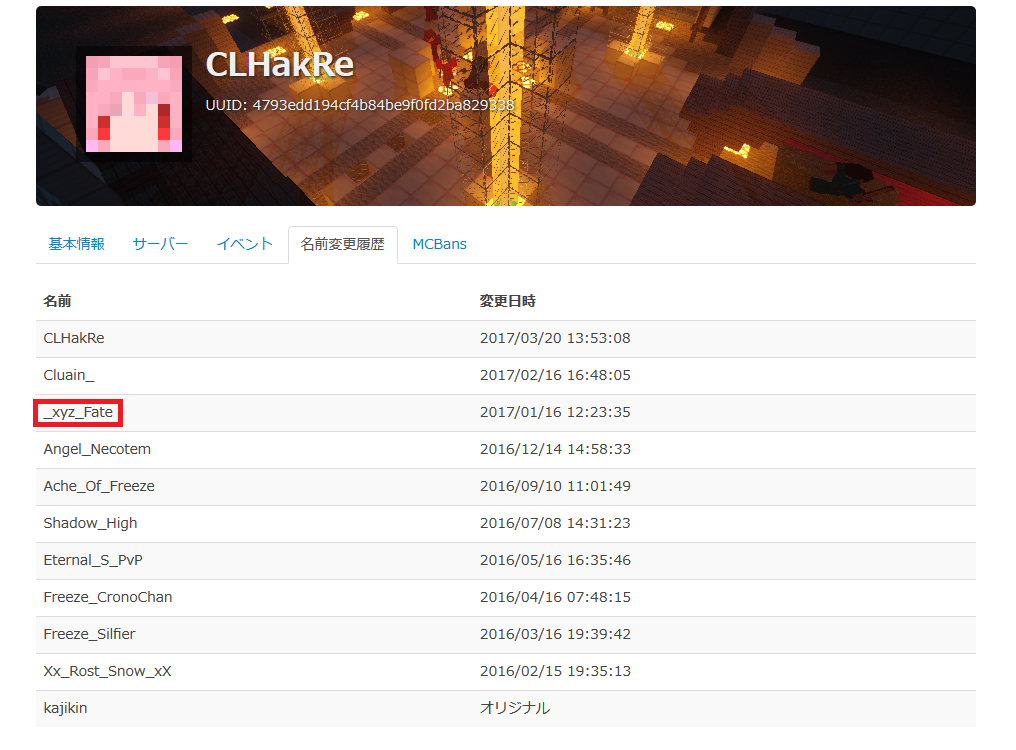Viewport: 1016px width, 750px height.
Task: Click date 2017/03/20 13:53:08
Action: [x=555, y=338]
